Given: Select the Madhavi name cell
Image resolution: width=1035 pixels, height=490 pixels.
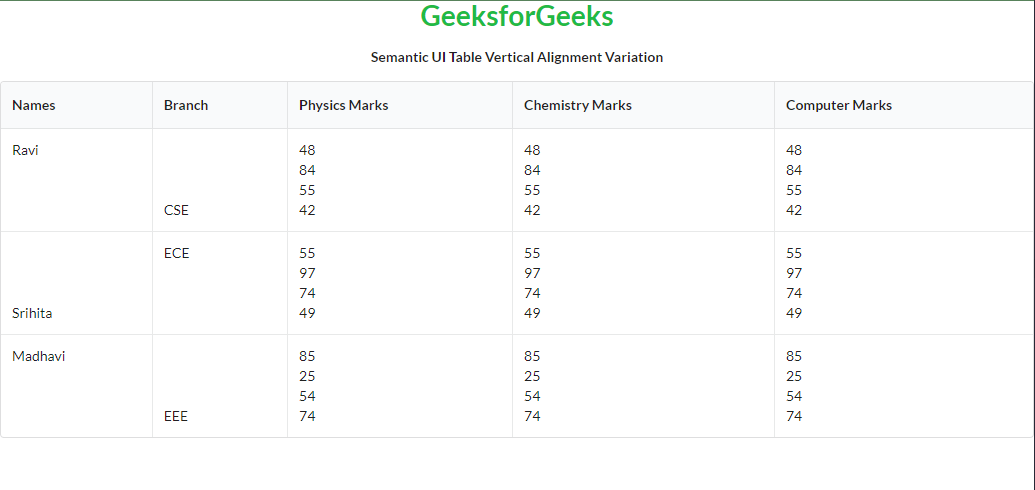Looking at the screenshot, I should coord(38,356).
